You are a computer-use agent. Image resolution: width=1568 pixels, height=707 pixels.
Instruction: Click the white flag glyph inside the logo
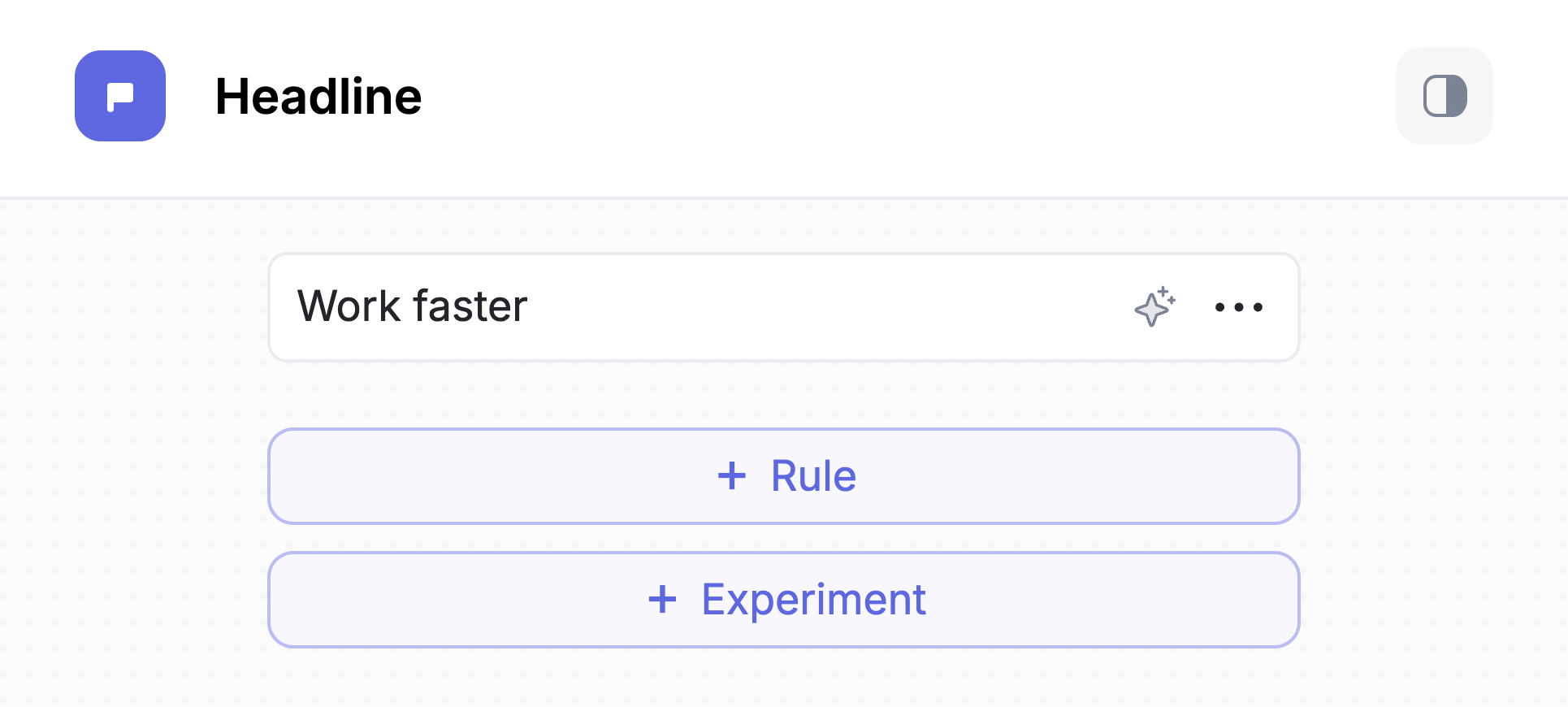[120, 96]
